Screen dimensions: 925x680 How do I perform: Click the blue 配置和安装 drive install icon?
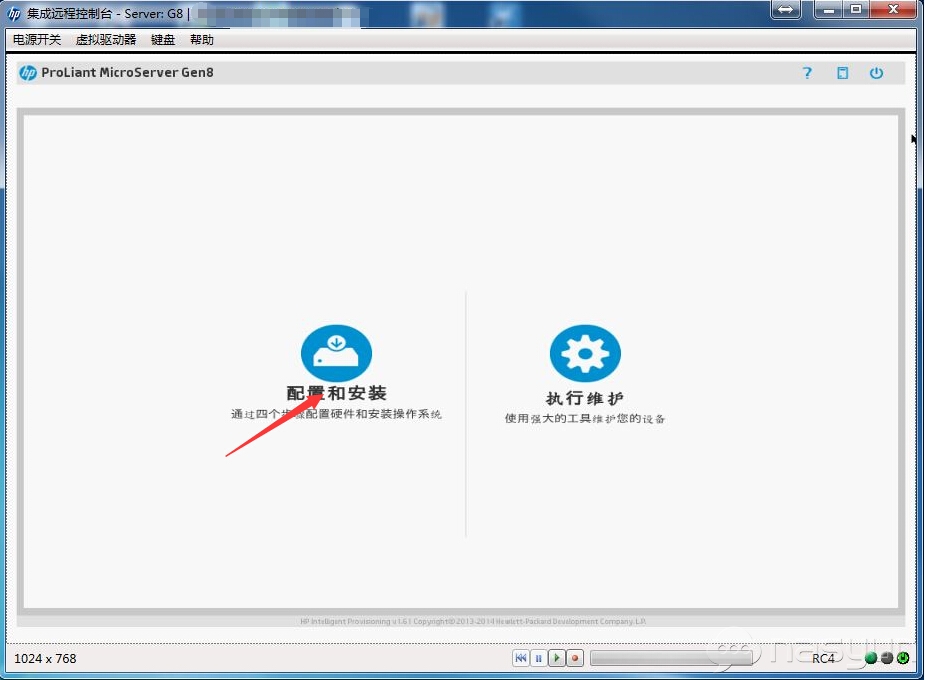336,353
